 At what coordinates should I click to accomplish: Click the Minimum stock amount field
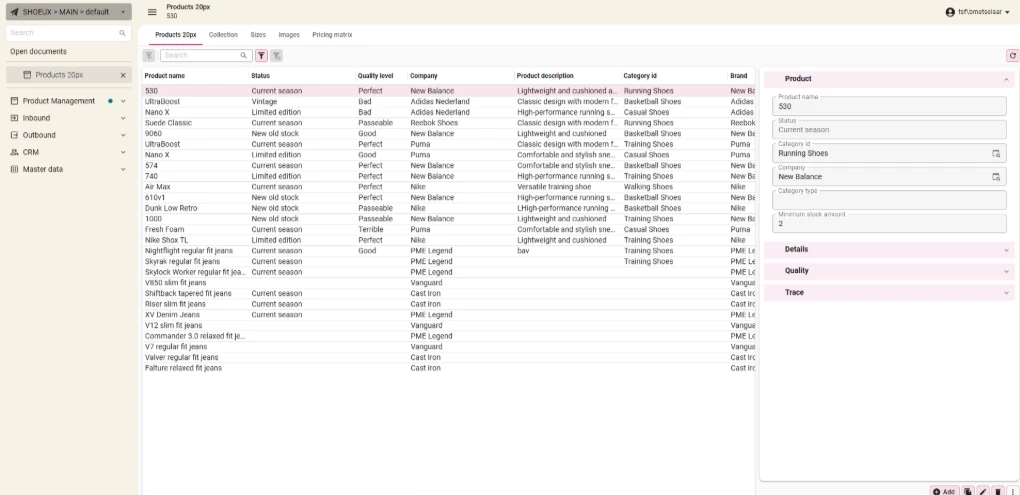(x=889, y=223)
